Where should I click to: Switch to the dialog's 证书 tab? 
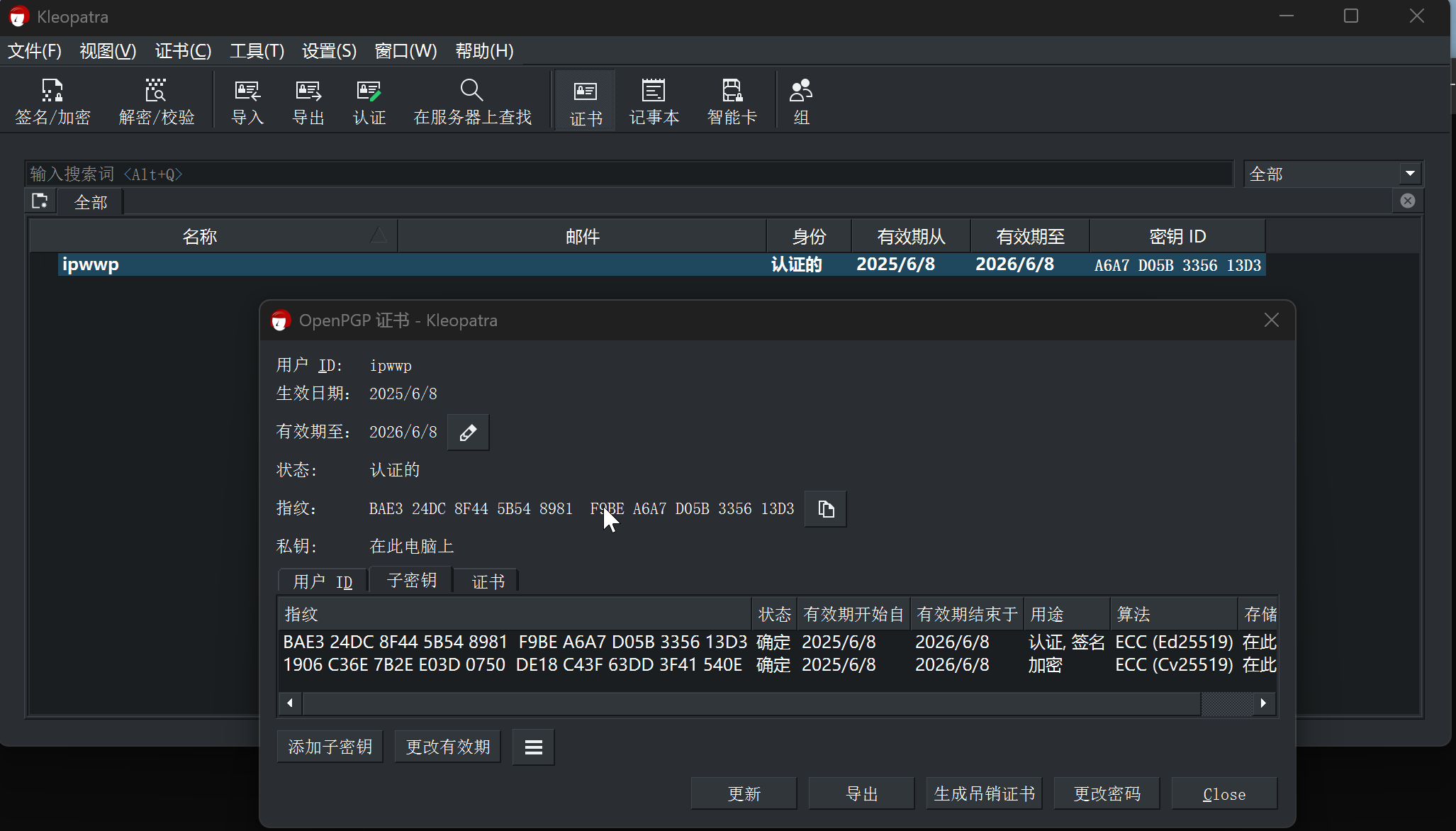pos(488,582)
